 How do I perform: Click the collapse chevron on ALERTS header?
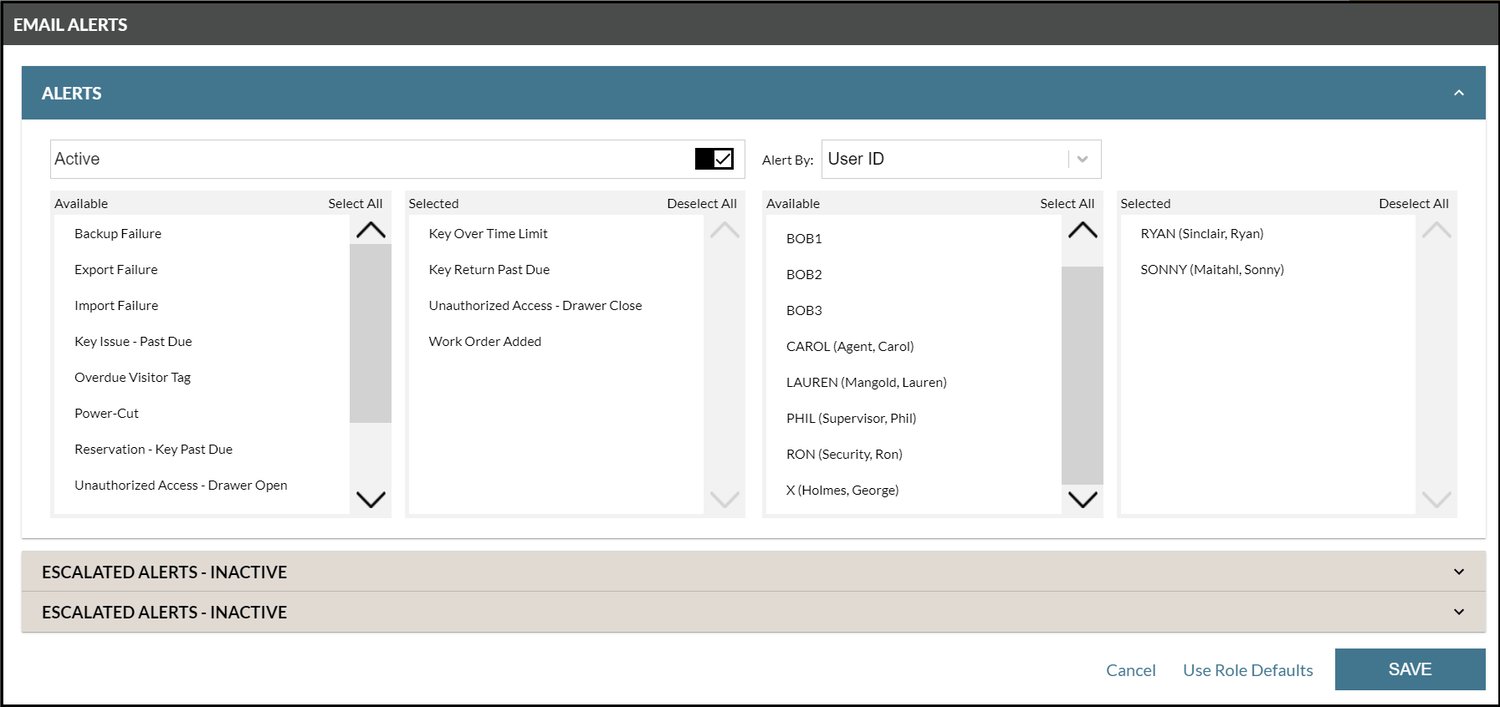[1459, 91]
